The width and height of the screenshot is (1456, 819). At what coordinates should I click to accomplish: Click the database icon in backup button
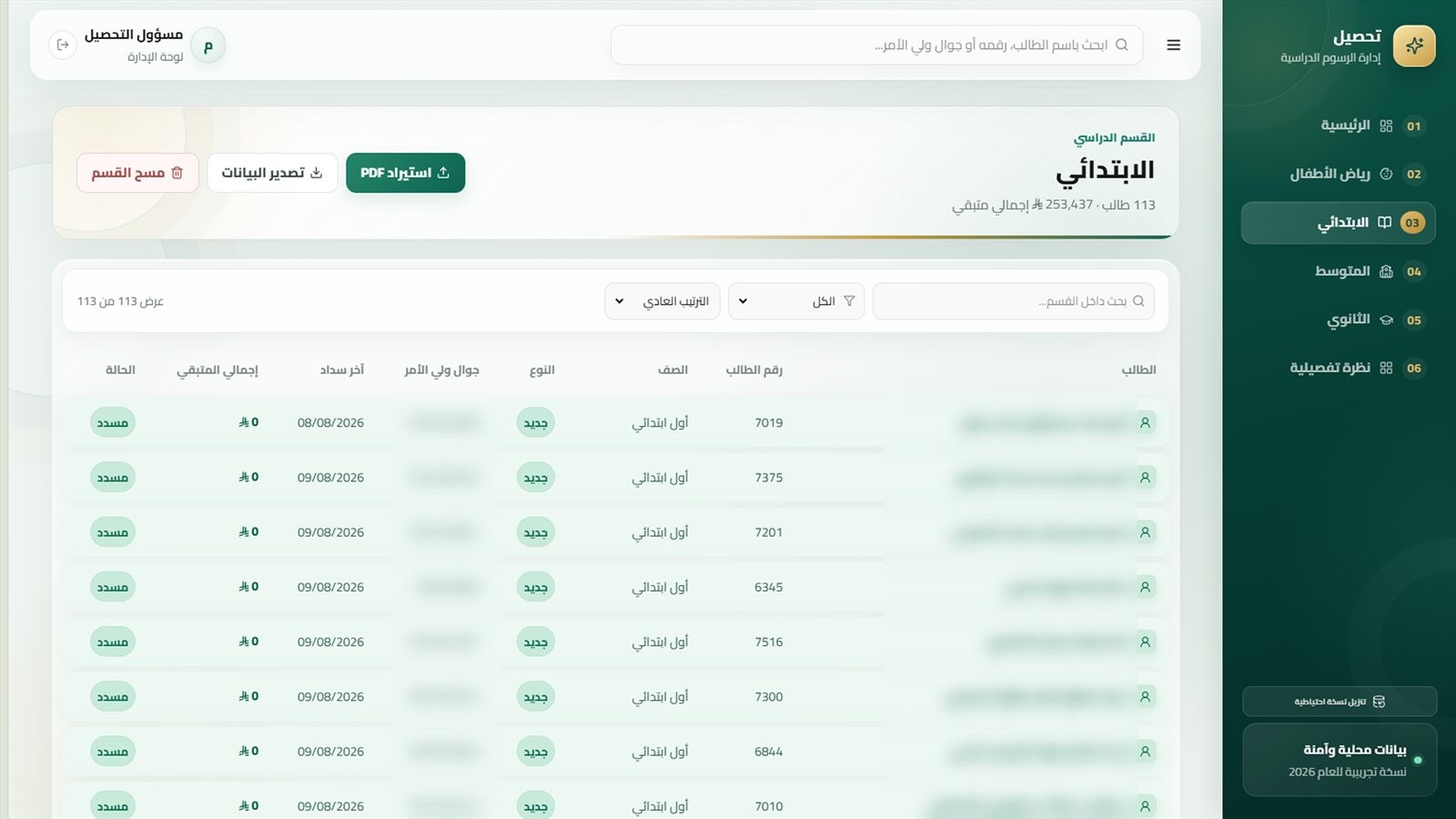[1379, 702]
